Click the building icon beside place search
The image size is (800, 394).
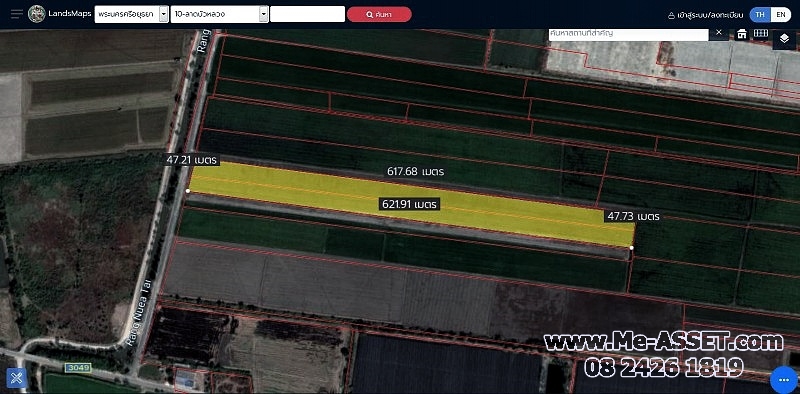point(742,34)
